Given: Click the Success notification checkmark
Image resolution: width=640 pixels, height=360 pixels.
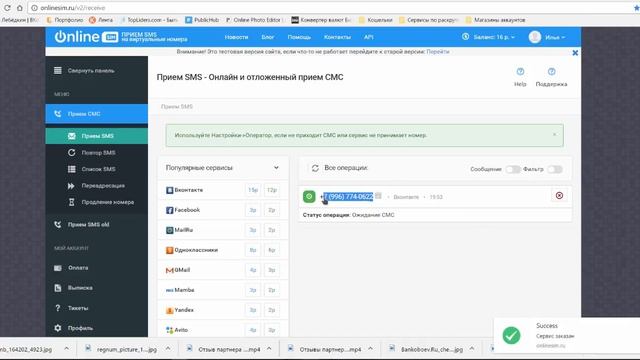Looking at the screenshot, I should click(511, 336).
